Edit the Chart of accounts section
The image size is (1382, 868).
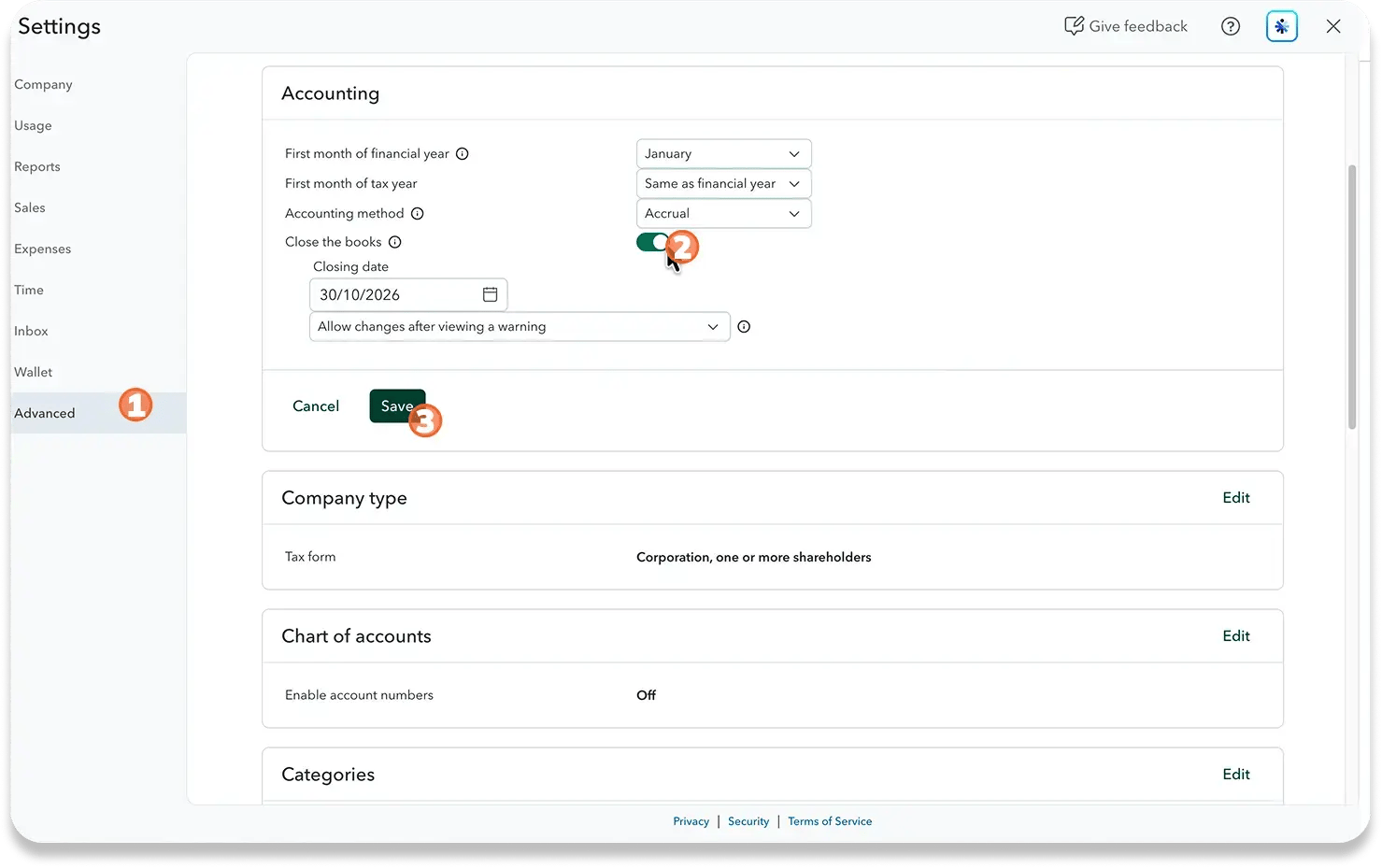1236,635
